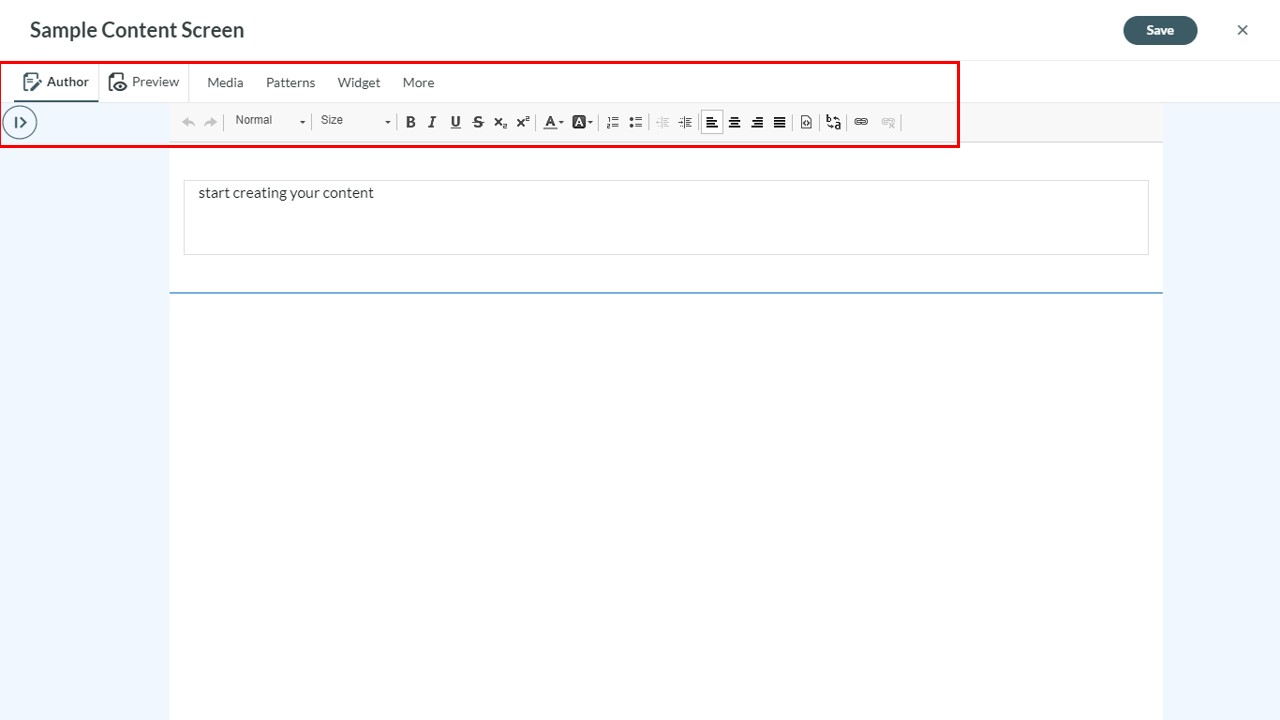
Task: Apply subscript formatting
Action: click(x=500, y=122)
